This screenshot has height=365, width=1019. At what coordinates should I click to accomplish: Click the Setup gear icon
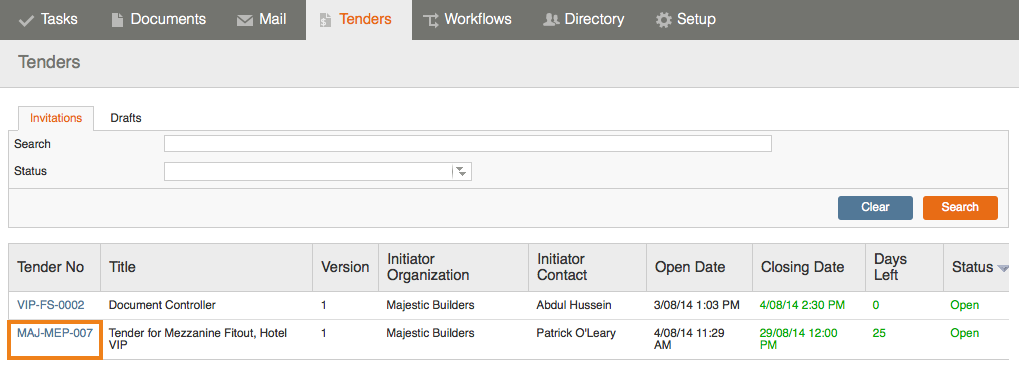coord(664,20)
